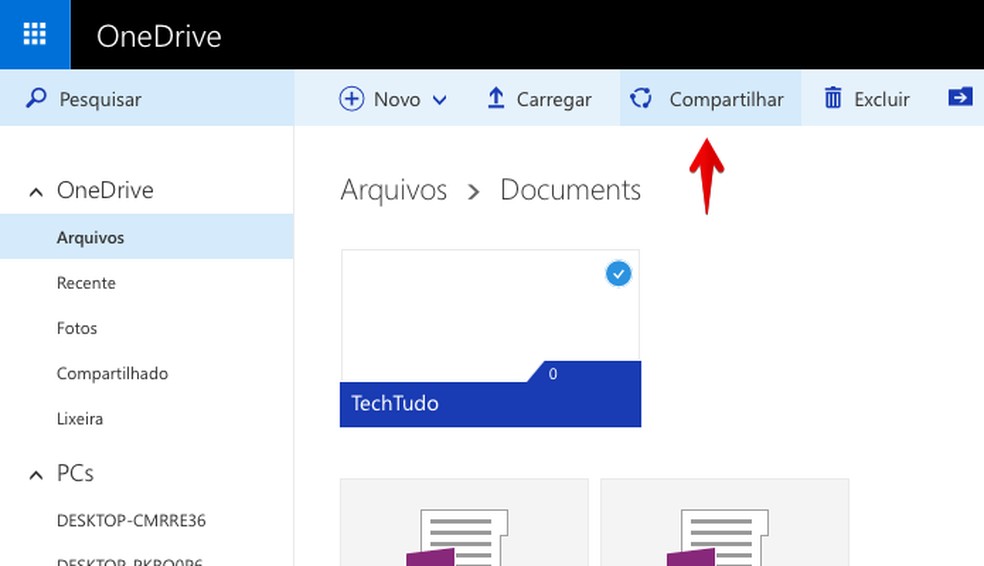Uncheck the TechTudo folder selection checkmark
This screenshot has width=984, height=566.
tap(619, 273)
